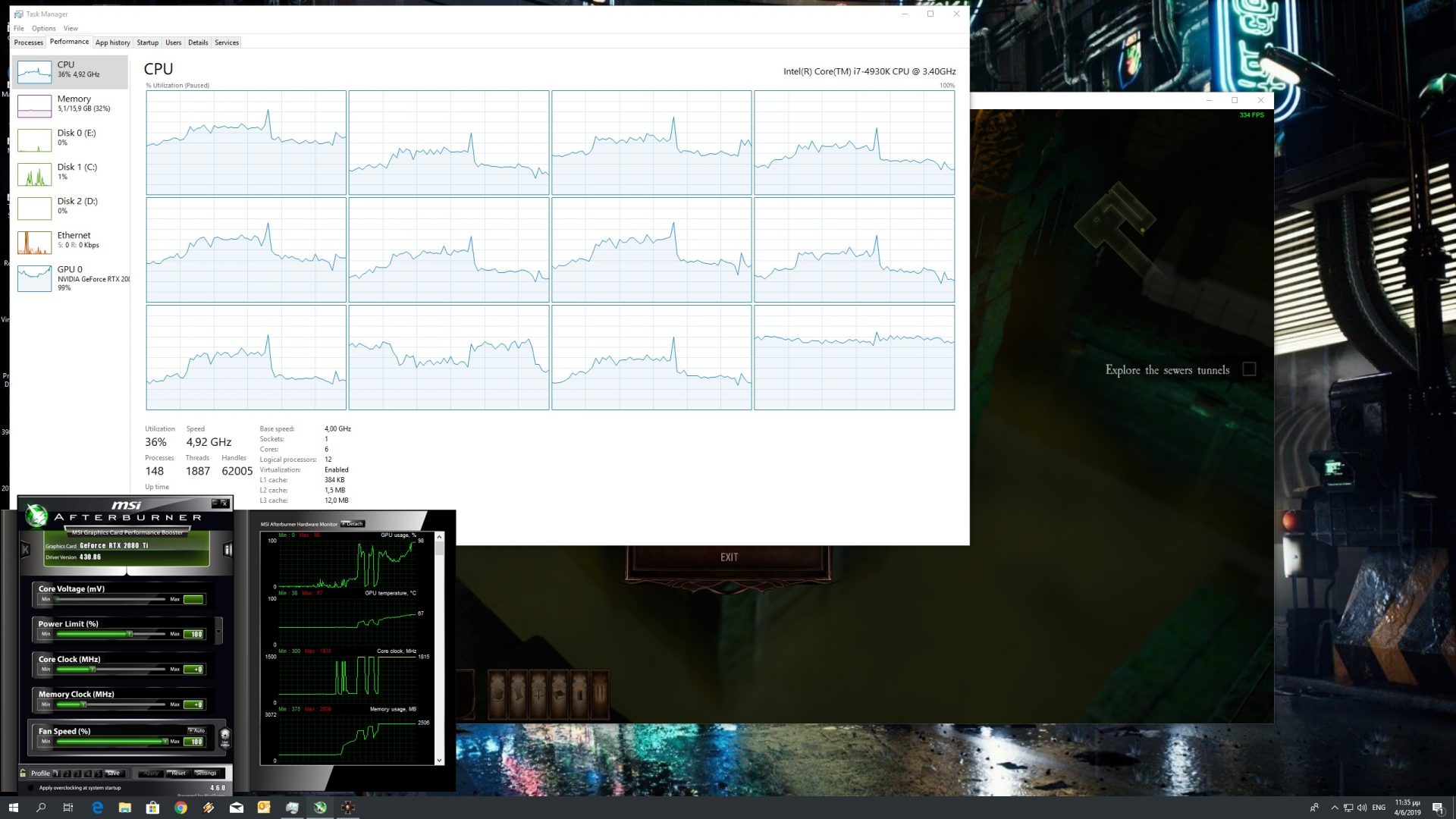Click Detach on the Hardware Monitor

coord(353,524)
